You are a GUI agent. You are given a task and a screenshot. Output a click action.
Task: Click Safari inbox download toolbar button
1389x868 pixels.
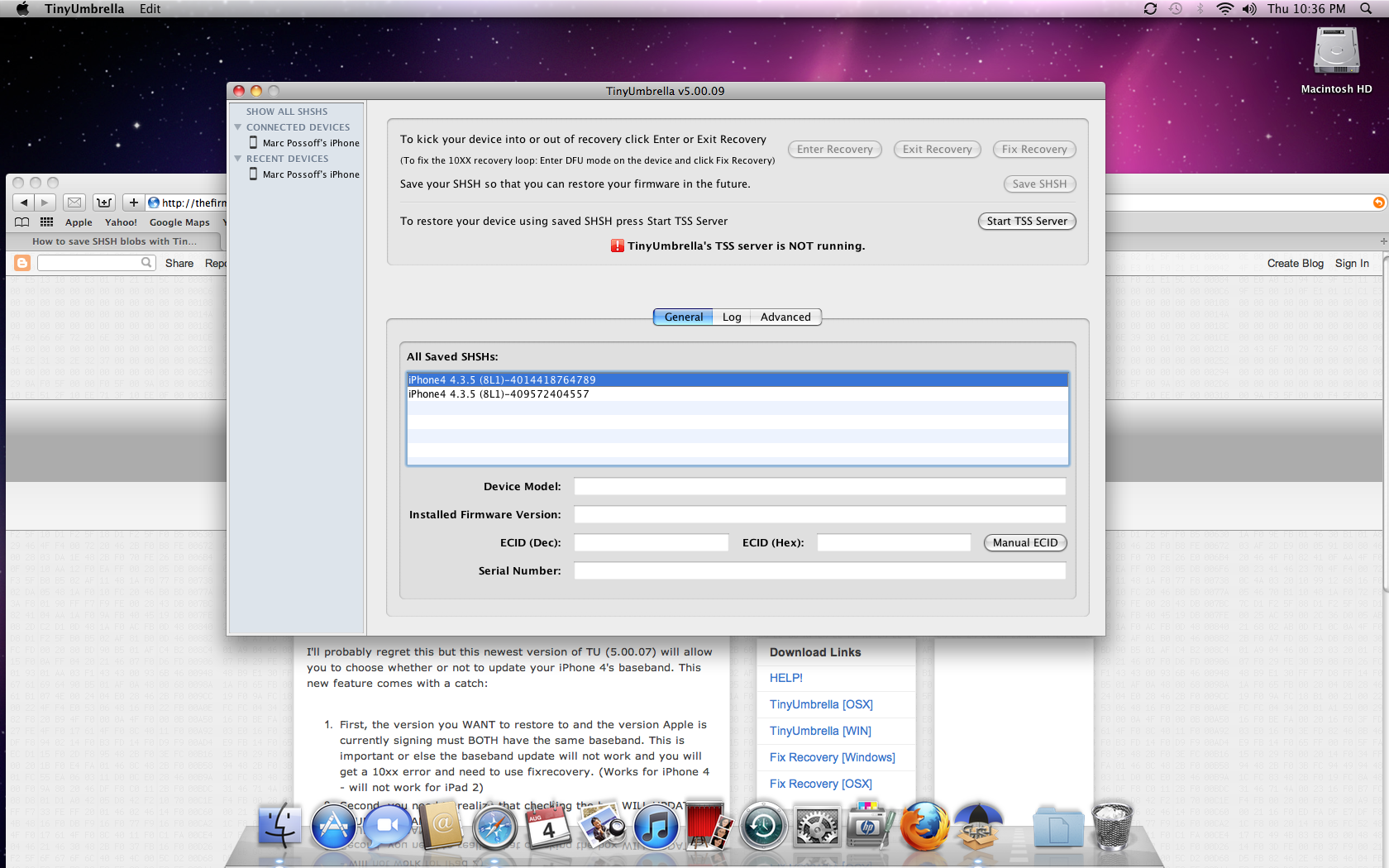pos(104,203)
